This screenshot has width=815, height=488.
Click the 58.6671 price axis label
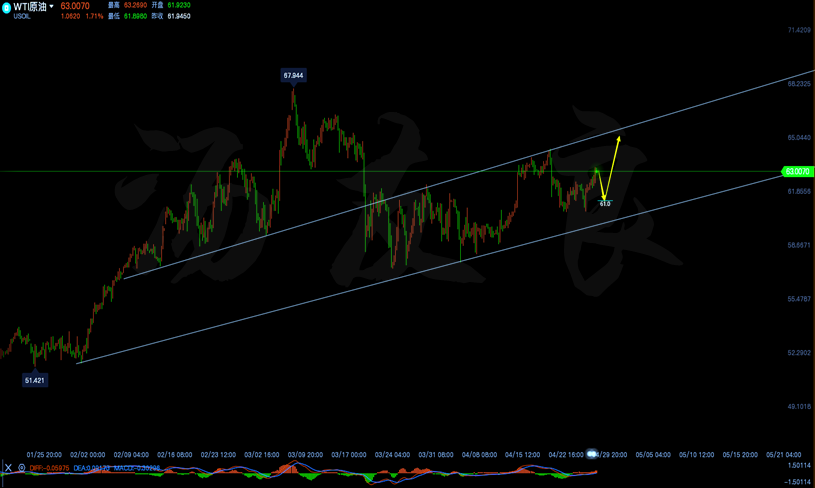click(799, 245)
